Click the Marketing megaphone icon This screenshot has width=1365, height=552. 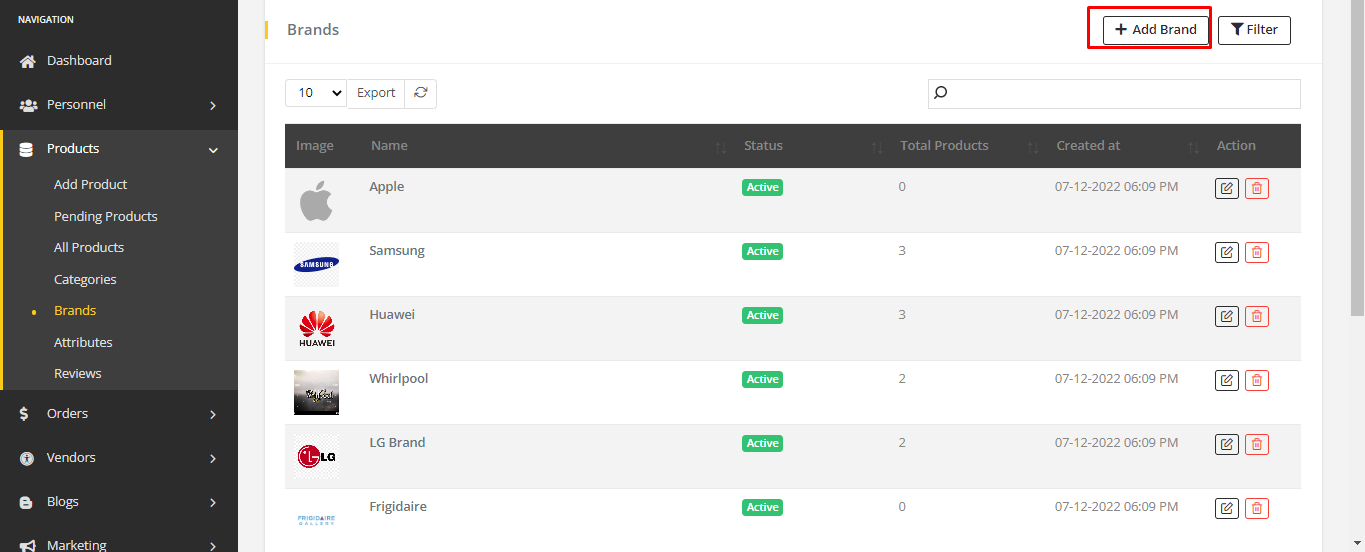pos(28,546)
